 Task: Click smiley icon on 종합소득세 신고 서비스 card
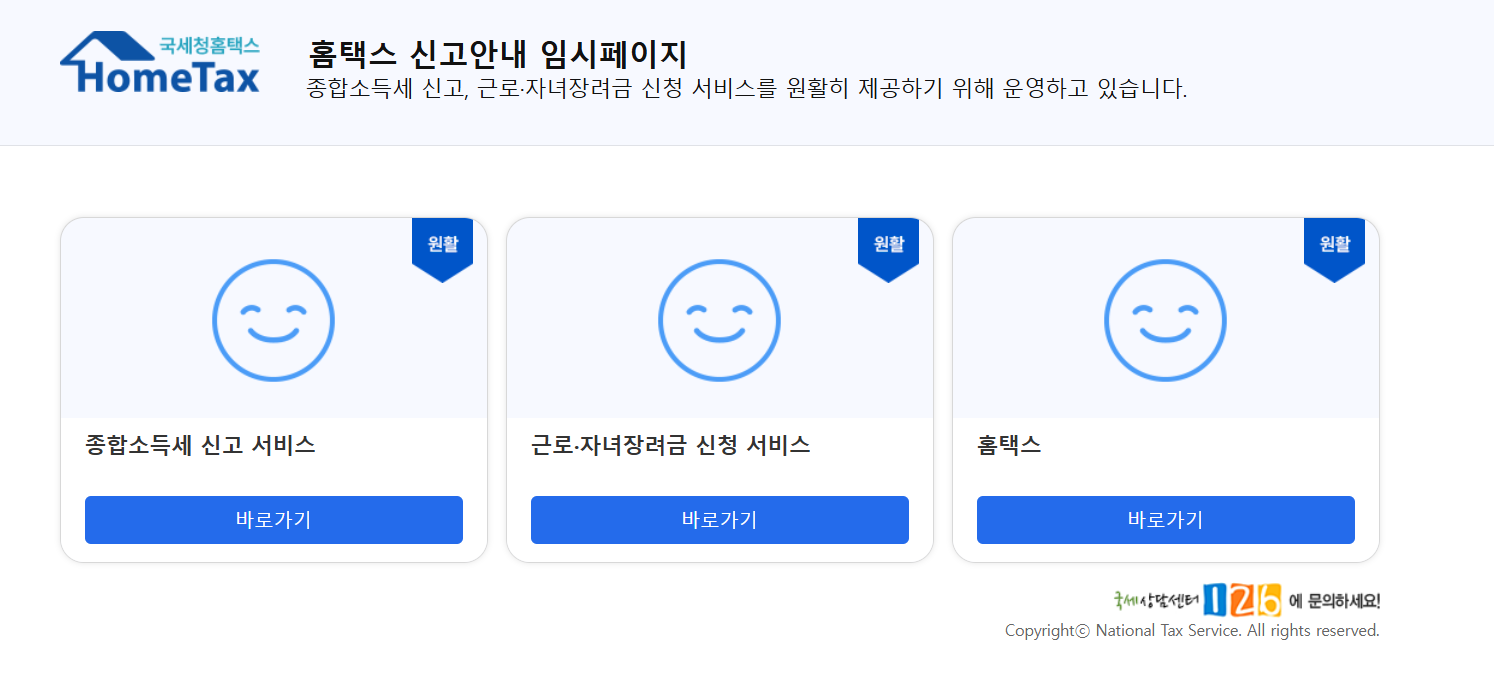[x=273, y=320]
